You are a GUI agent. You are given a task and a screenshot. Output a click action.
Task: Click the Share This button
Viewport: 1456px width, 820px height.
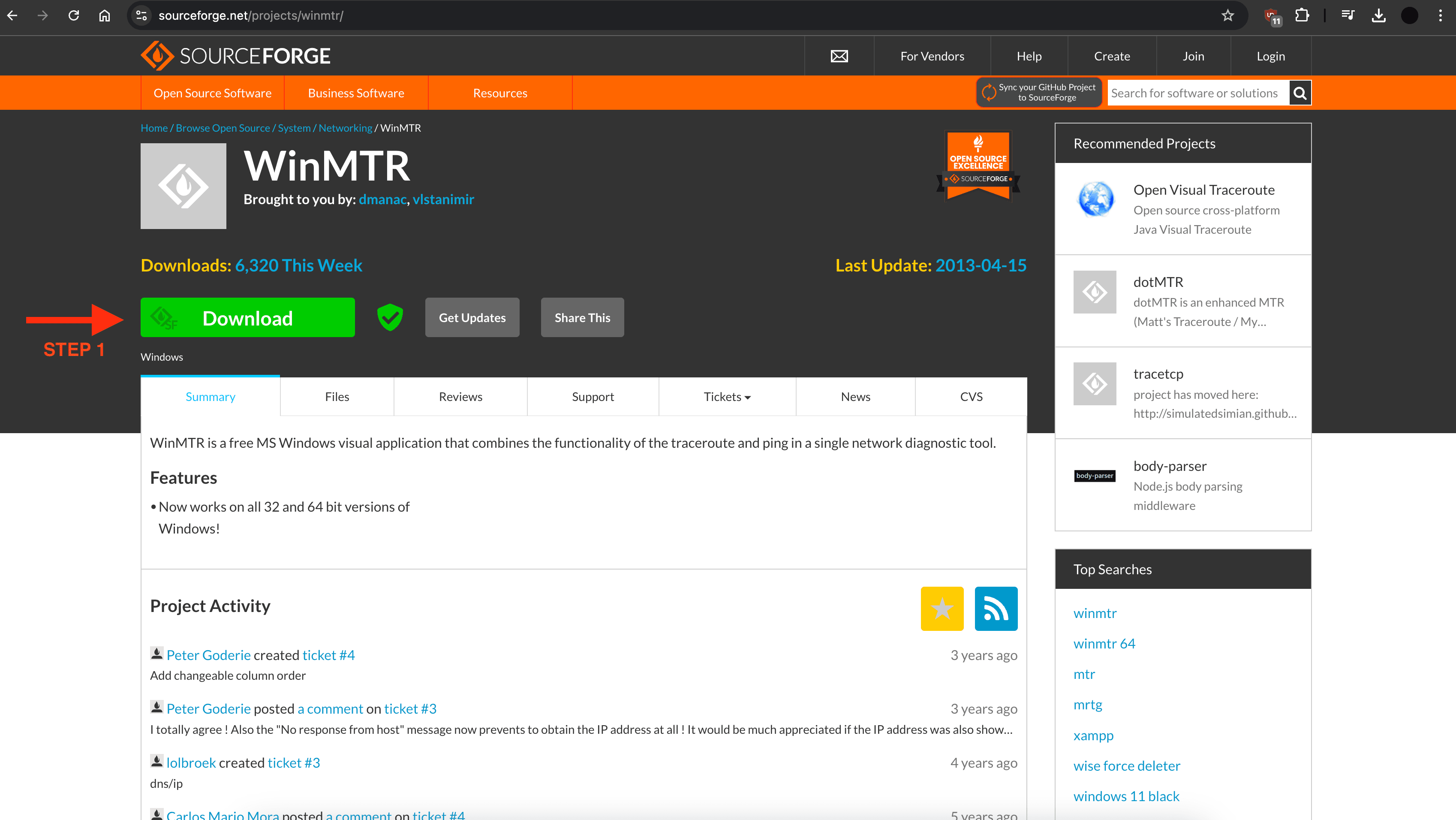point(582,317)
